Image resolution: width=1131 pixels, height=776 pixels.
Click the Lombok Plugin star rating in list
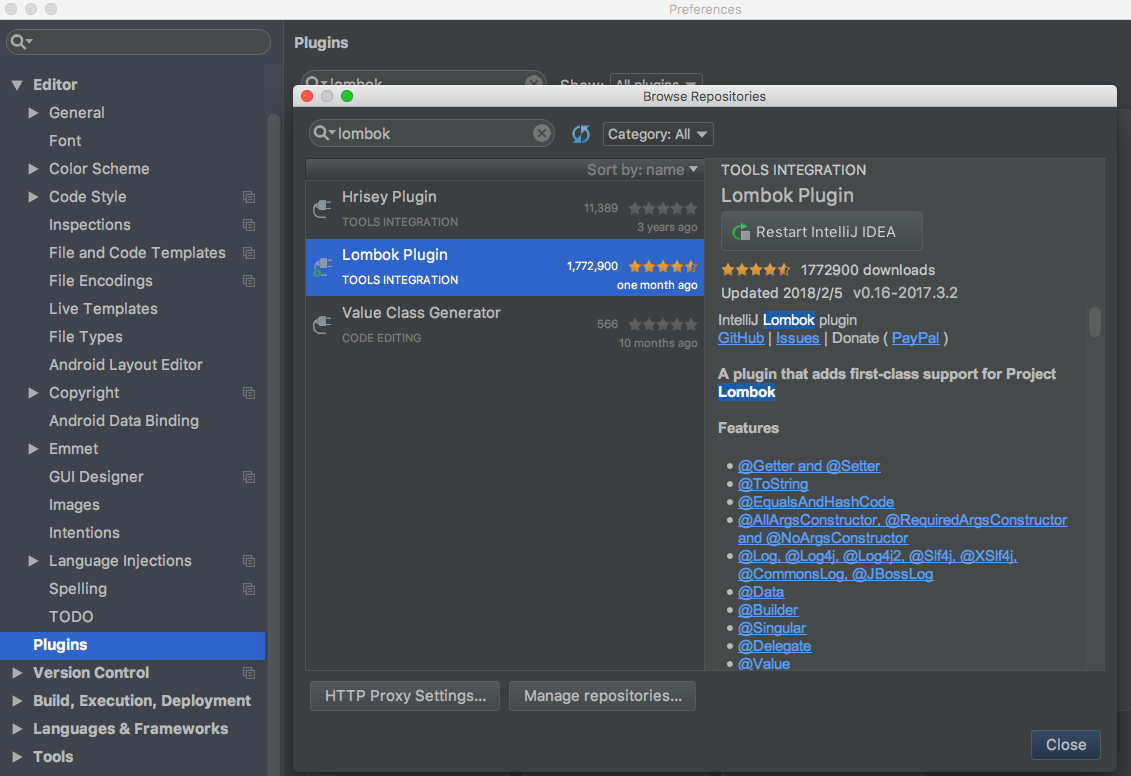663,266
